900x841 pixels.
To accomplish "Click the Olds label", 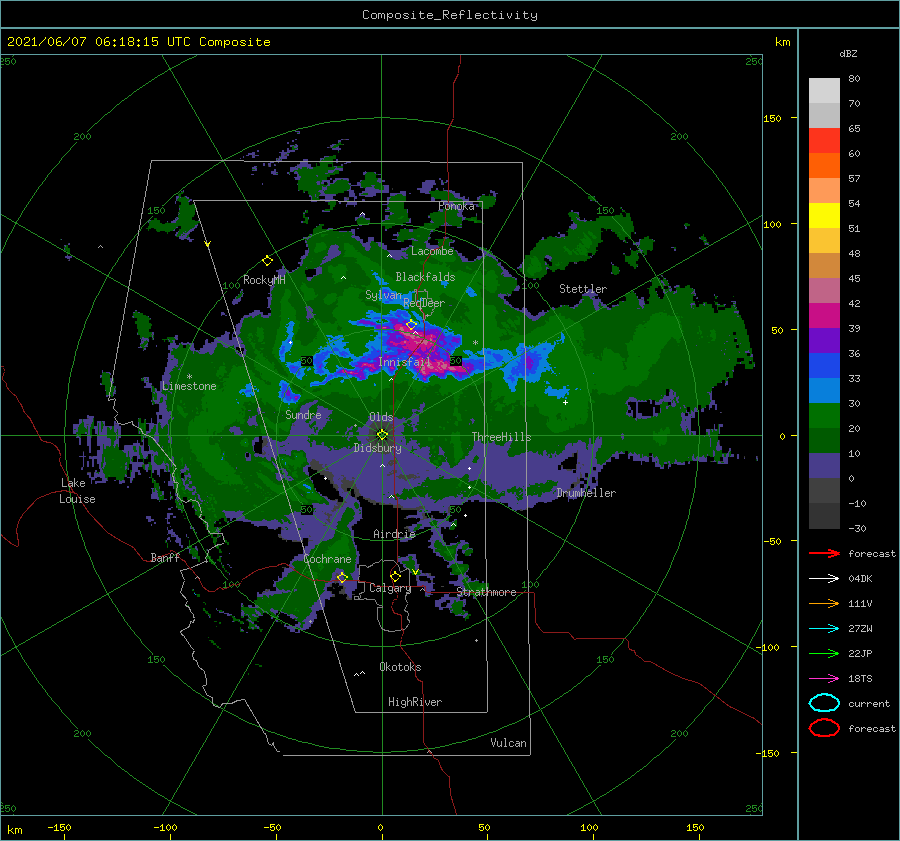I will tap(381, 417).
